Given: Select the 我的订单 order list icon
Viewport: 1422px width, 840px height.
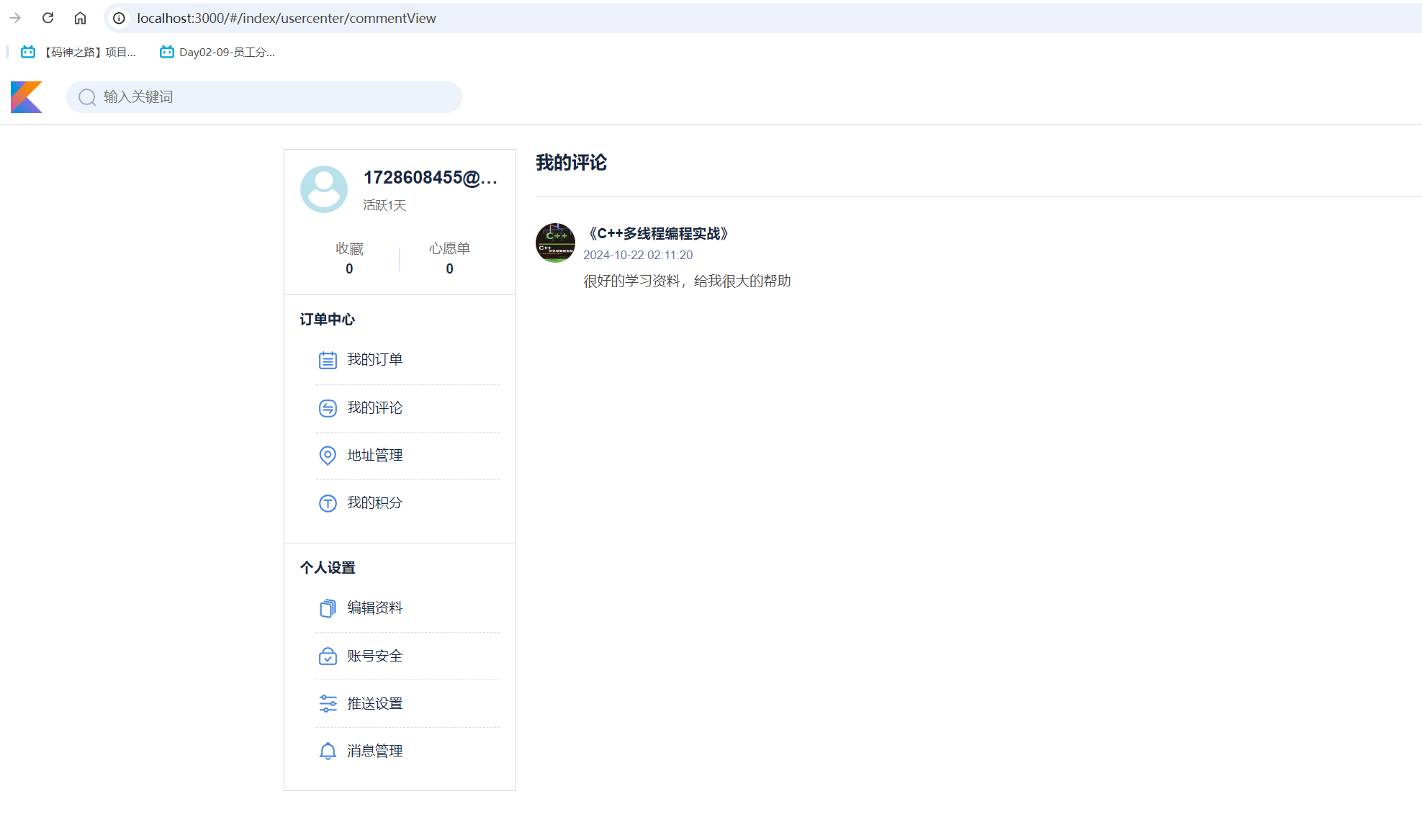Looking at the screenshot, I should pyautogui.click(x=328, y=359).
